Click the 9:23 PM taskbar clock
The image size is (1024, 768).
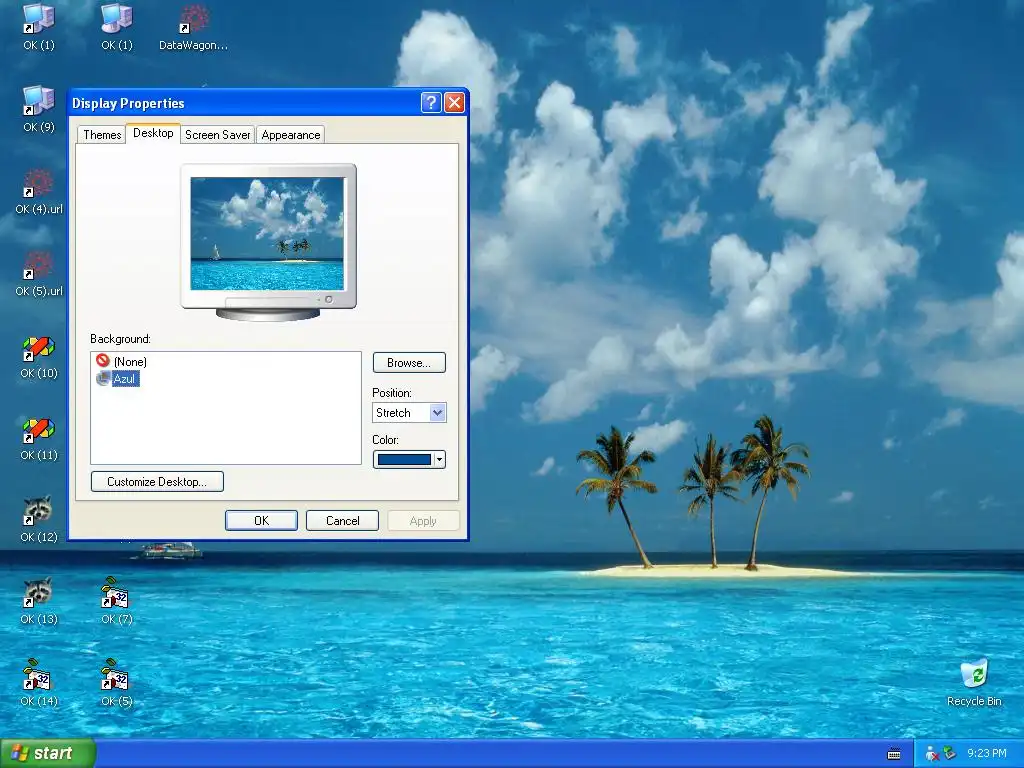(x=986, y=754)
